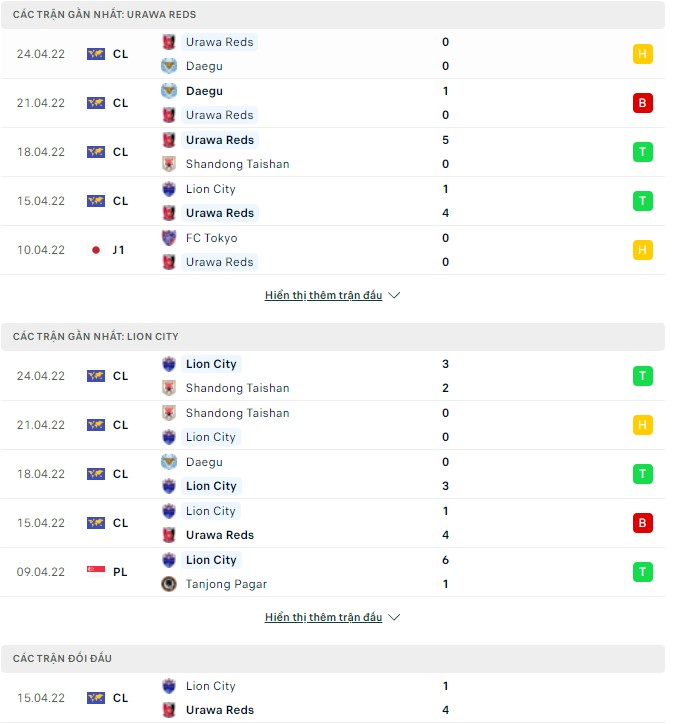Click green T badge for Lion City 6-1 match

pos(643,572)
